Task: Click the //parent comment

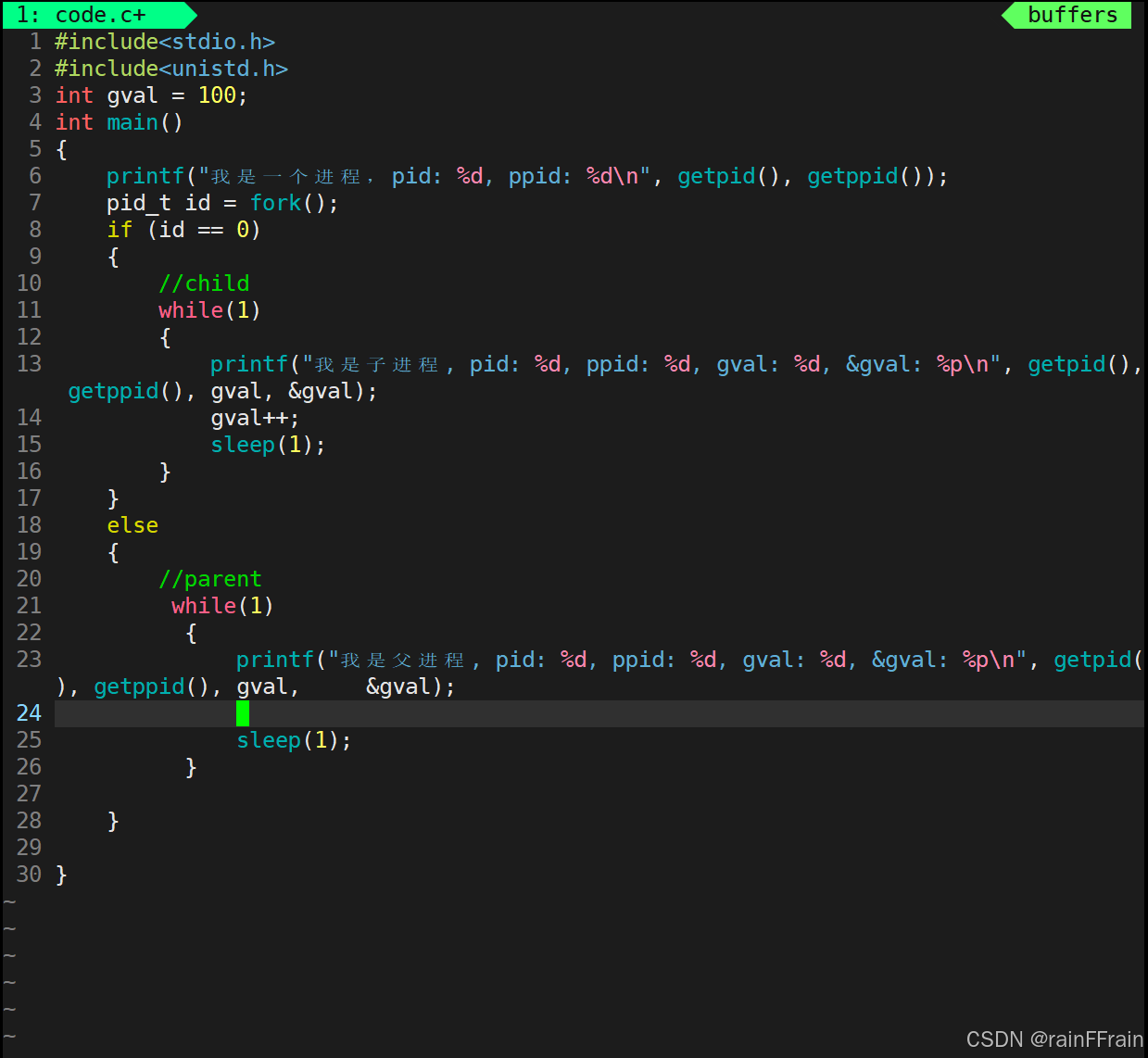Action: click(x=210, y=579)
